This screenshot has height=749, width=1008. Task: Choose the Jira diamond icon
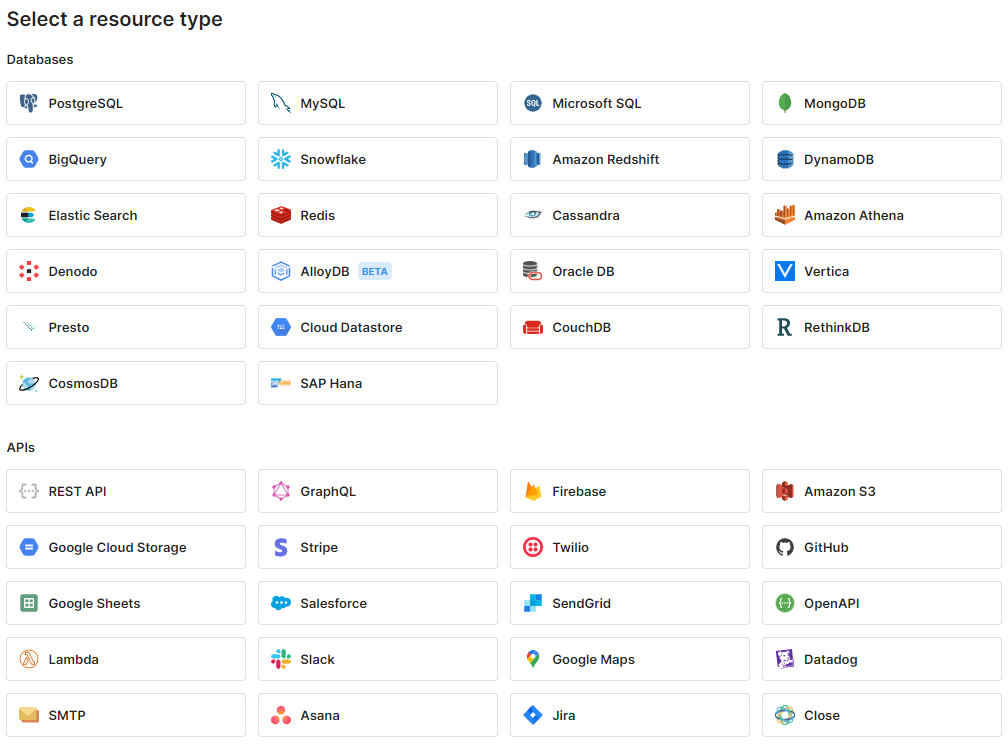pos(532,714)
